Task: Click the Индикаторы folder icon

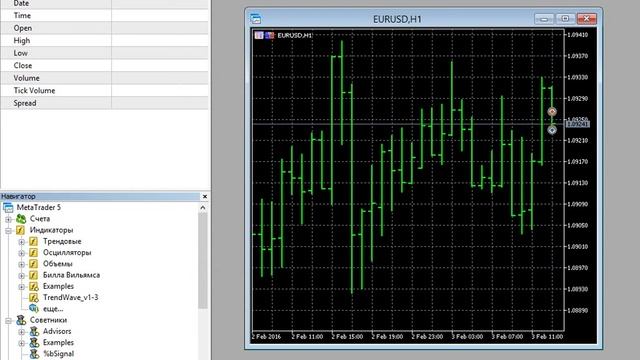Action: tap(20, 230)
